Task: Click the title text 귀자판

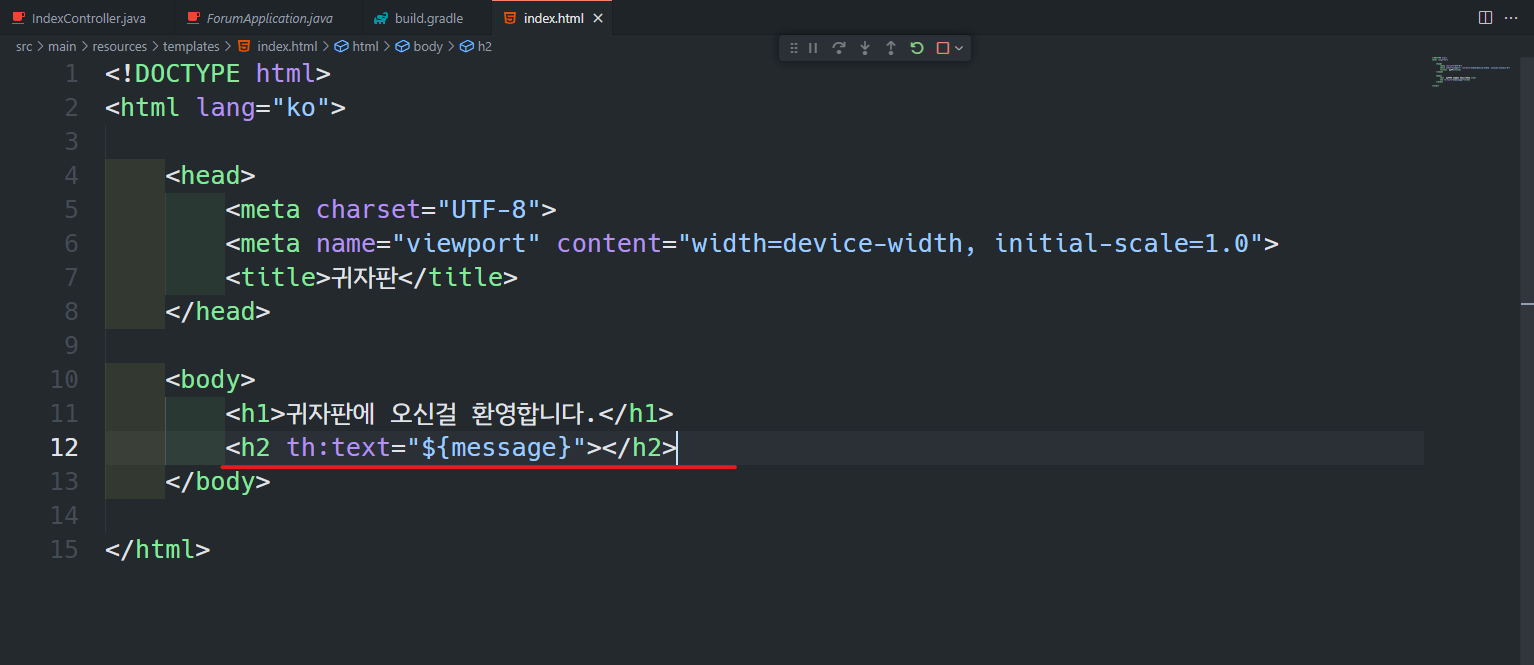Action: click(365, 278)
